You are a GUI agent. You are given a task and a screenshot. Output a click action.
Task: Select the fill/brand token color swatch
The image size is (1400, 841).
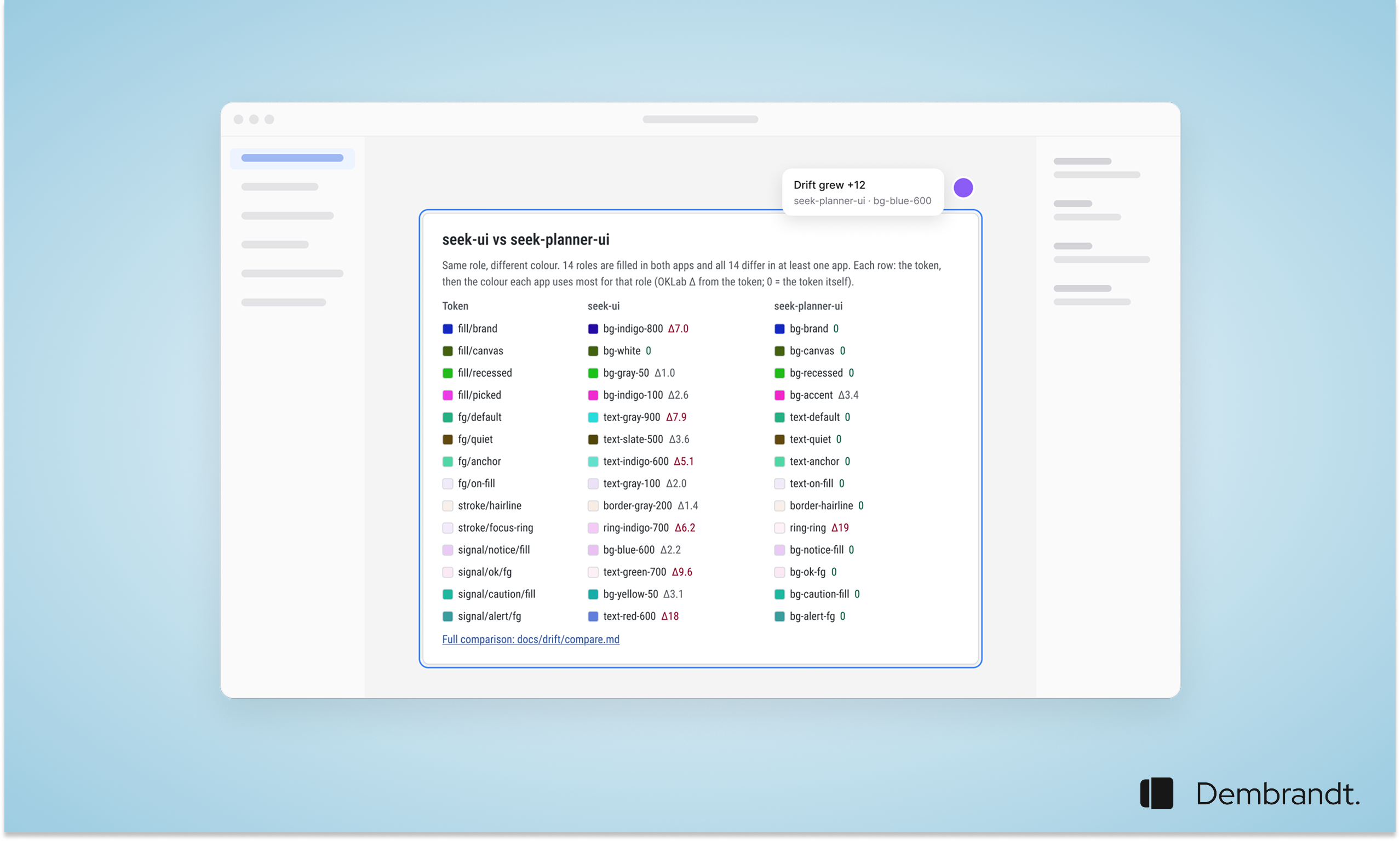[448, 329]
